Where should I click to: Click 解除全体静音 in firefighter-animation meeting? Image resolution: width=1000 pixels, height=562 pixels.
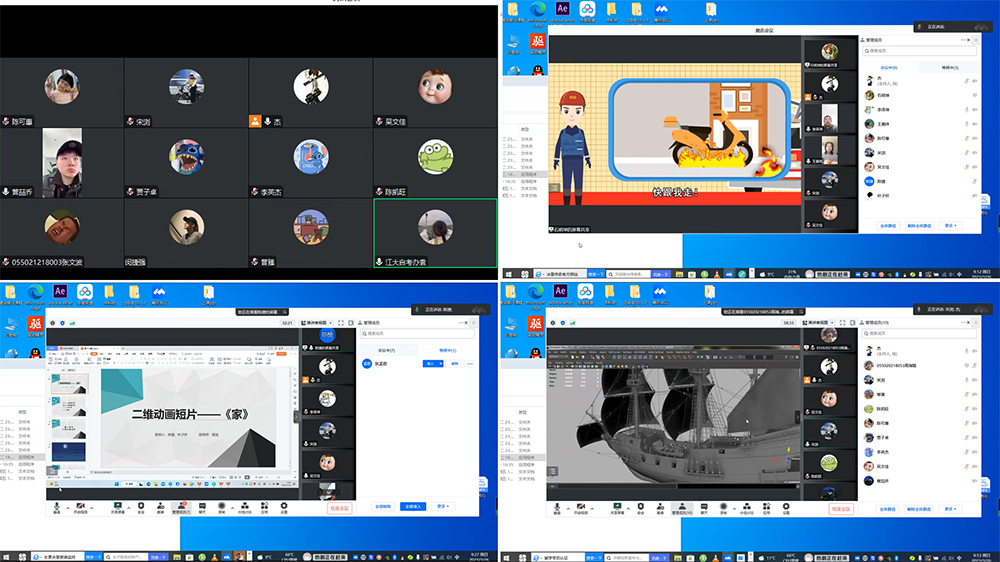point(919,226)
